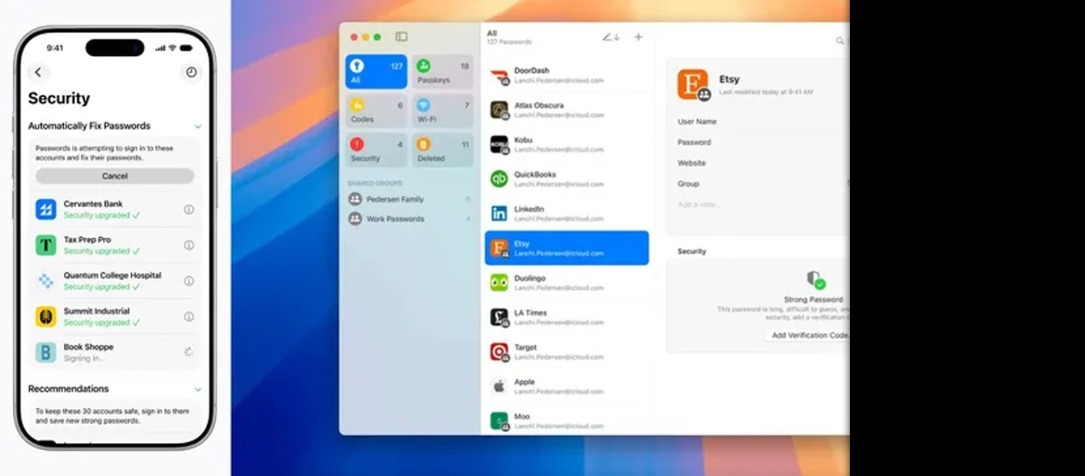Toggle the sidebar in Passwords window
The width and height of the screenshot is (1085, 476).
tap(401, 37)
